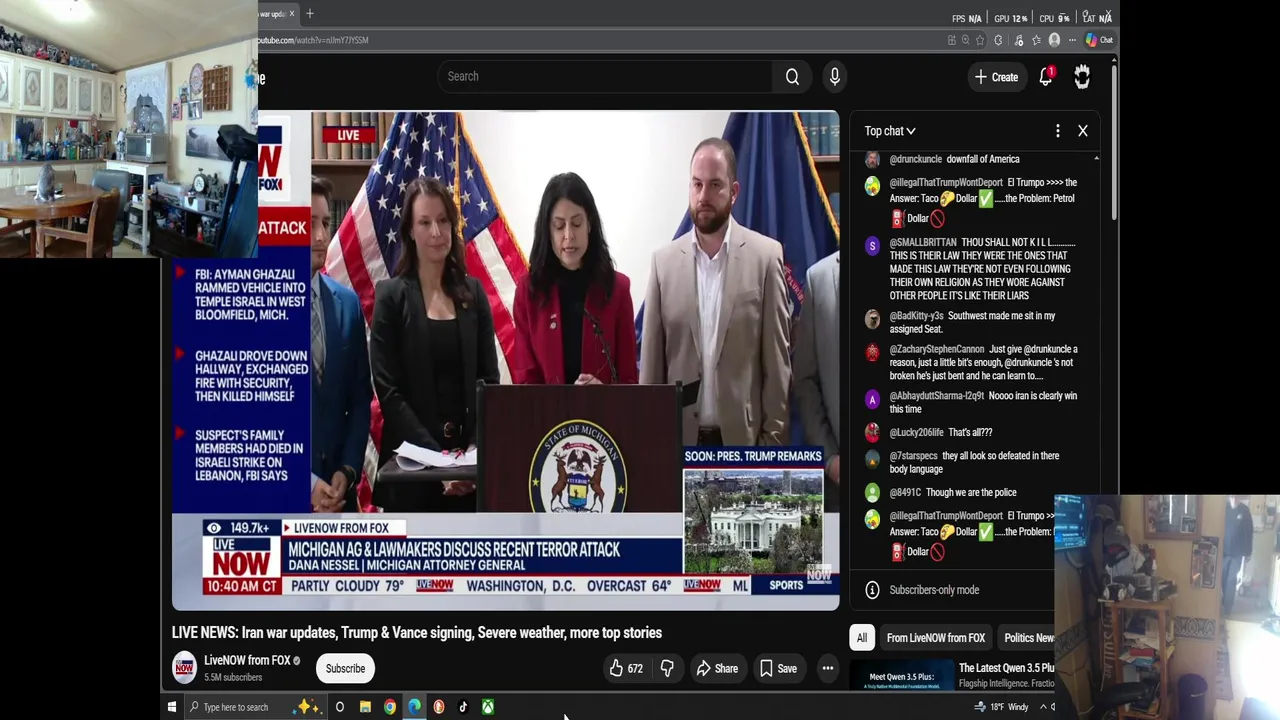Click the @SMALLBRITTAN chat username
The height and width of the screenshot is (720, 1280).
point(923,242)
